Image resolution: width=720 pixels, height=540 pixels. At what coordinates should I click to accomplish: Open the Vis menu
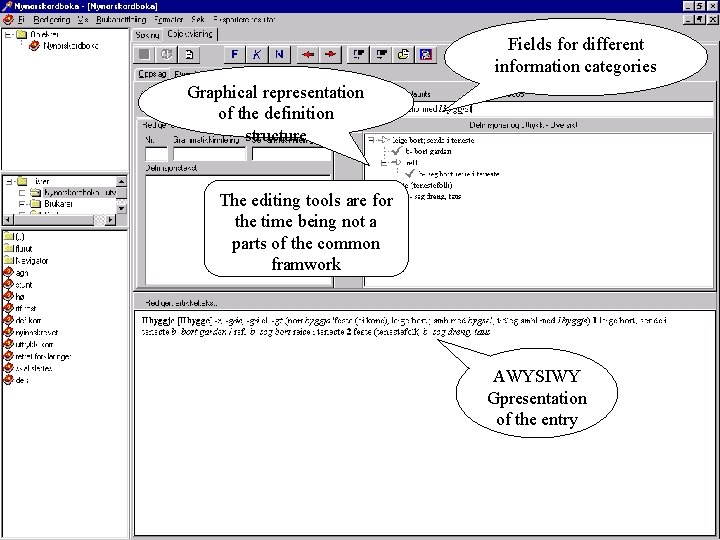[83, 20]
